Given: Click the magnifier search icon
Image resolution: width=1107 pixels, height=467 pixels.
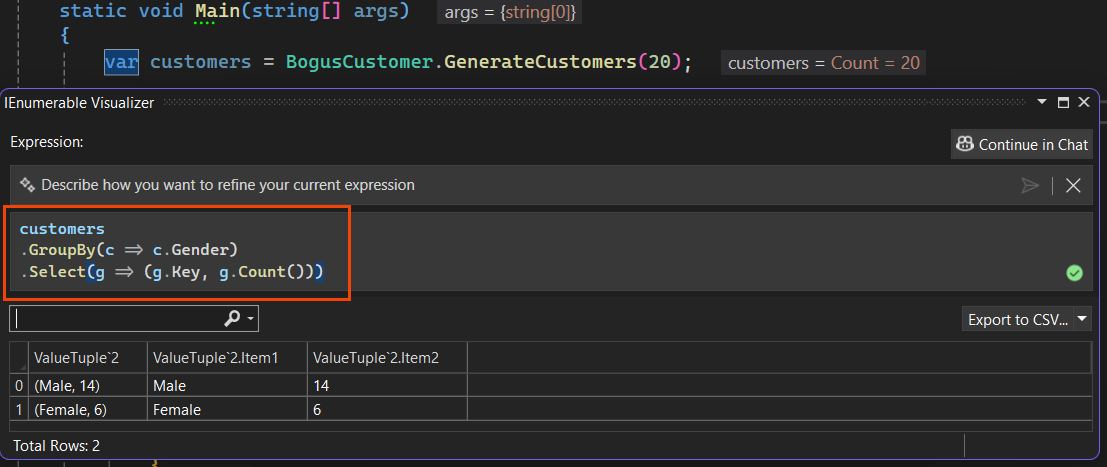Looking at the screenshot, I should point(232,319).
